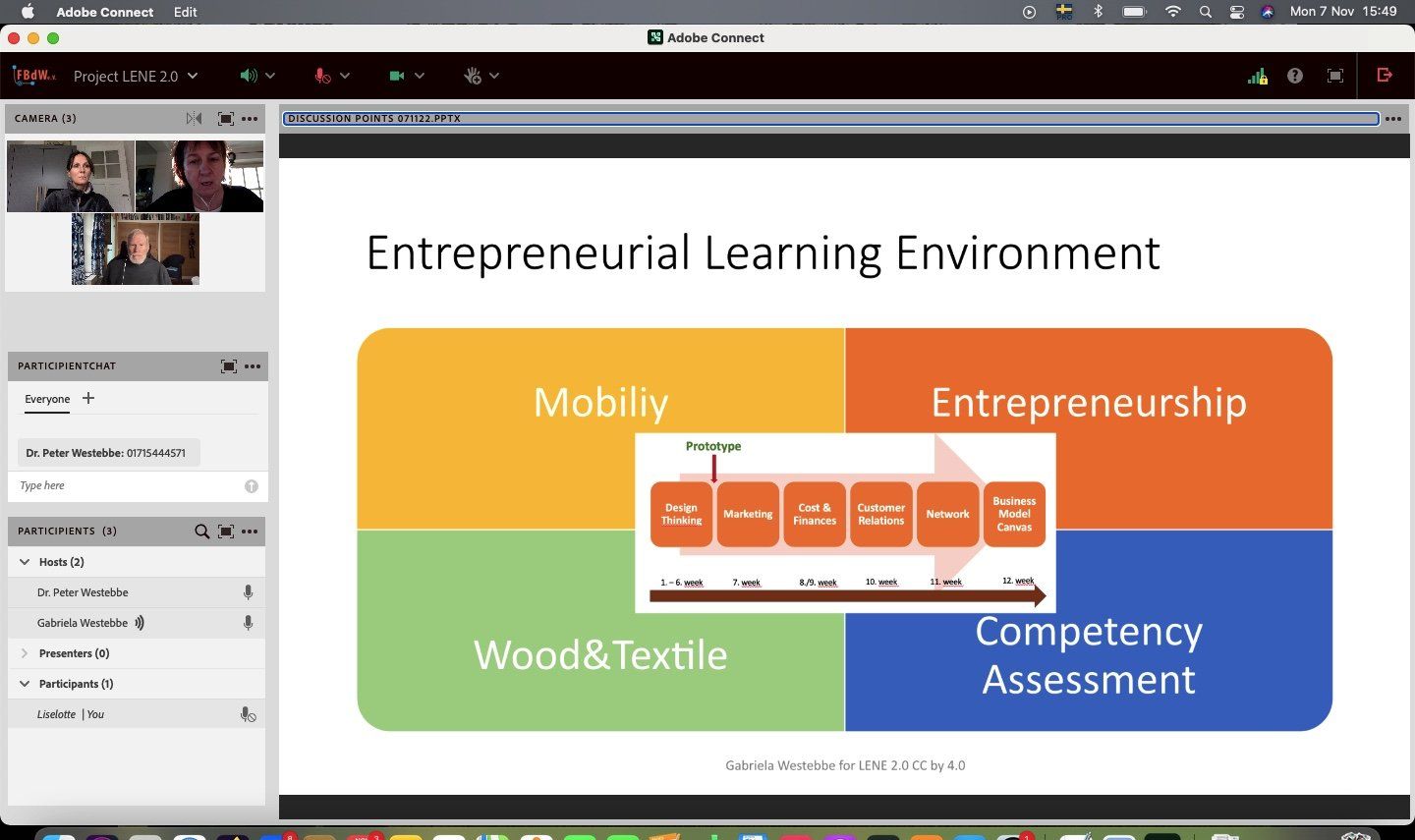Search participants with the magnifier icon
Image resolution: width=1415 pixels, height=840 pixels.
tap(201, 532)
